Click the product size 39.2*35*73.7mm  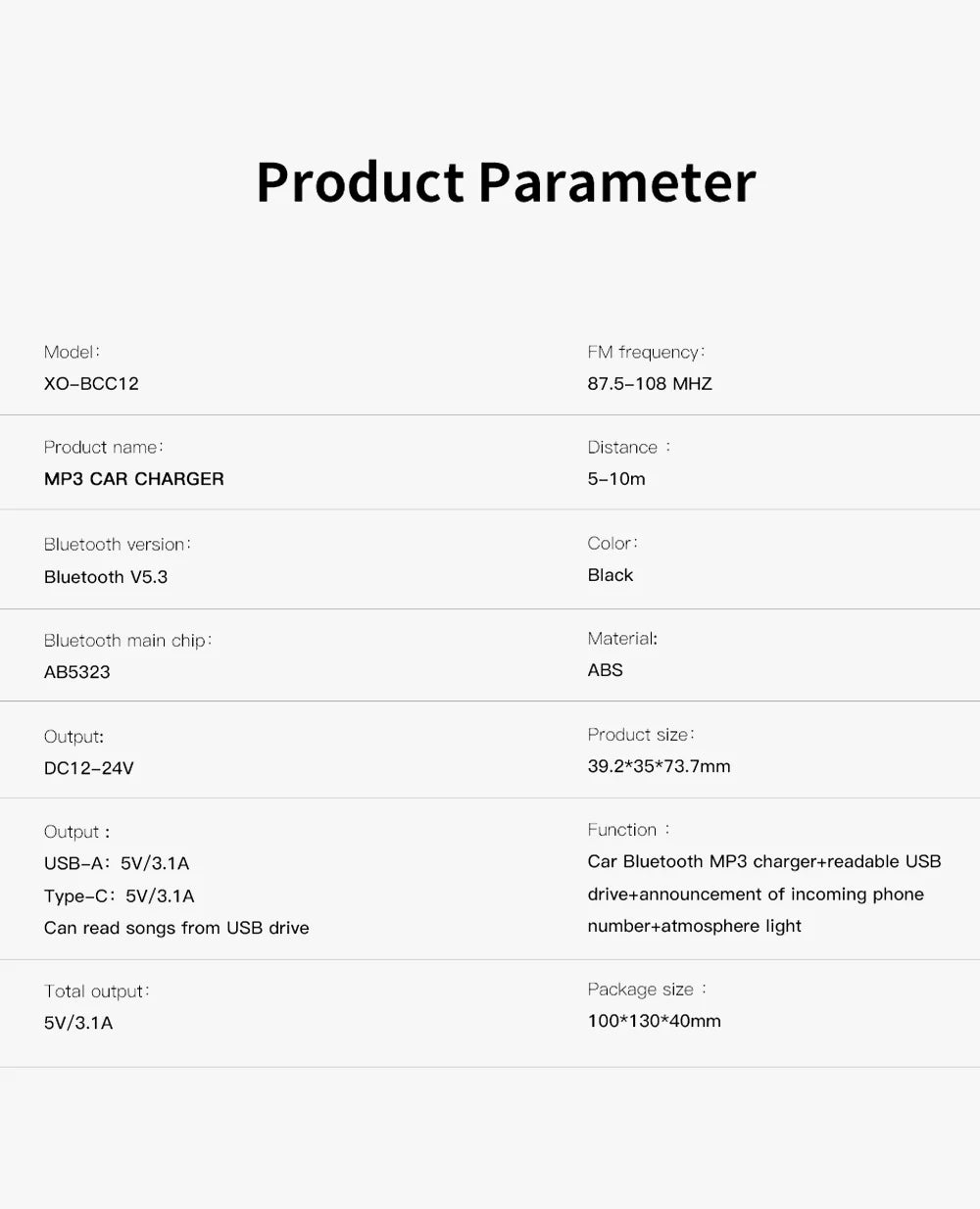[x=659, y=766]
